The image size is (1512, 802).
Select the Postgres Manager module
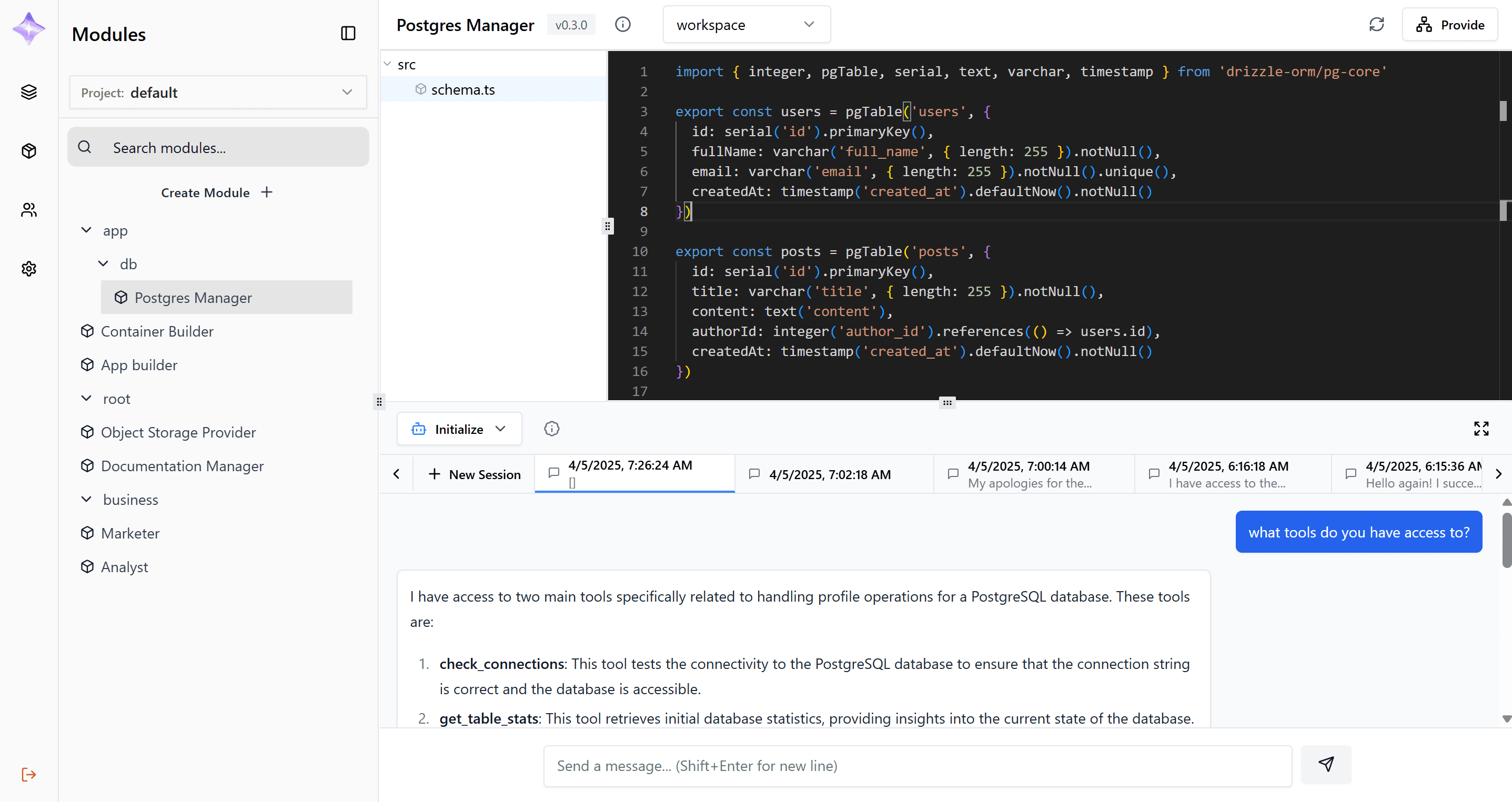tap(227, 298)
